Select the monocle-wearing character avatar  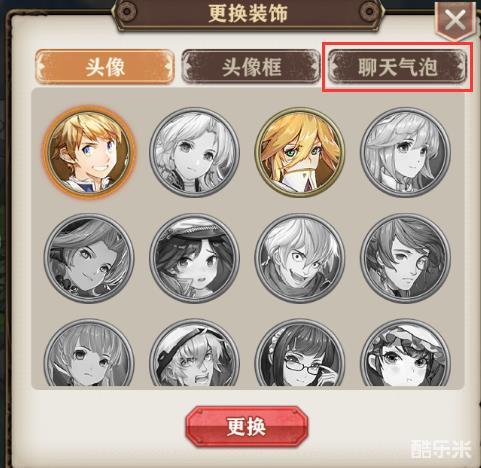point(405,259)
